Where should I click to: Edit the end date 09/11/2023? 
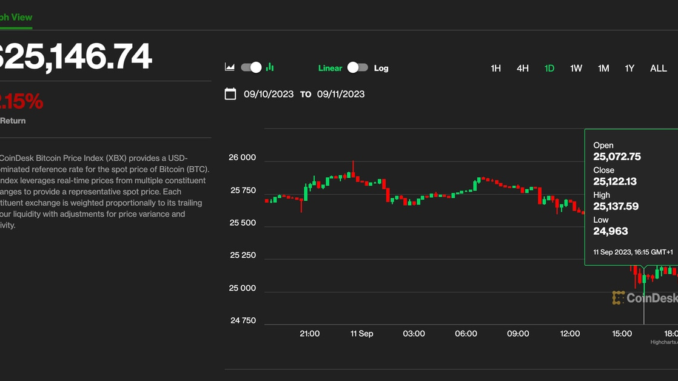point(341,94)
